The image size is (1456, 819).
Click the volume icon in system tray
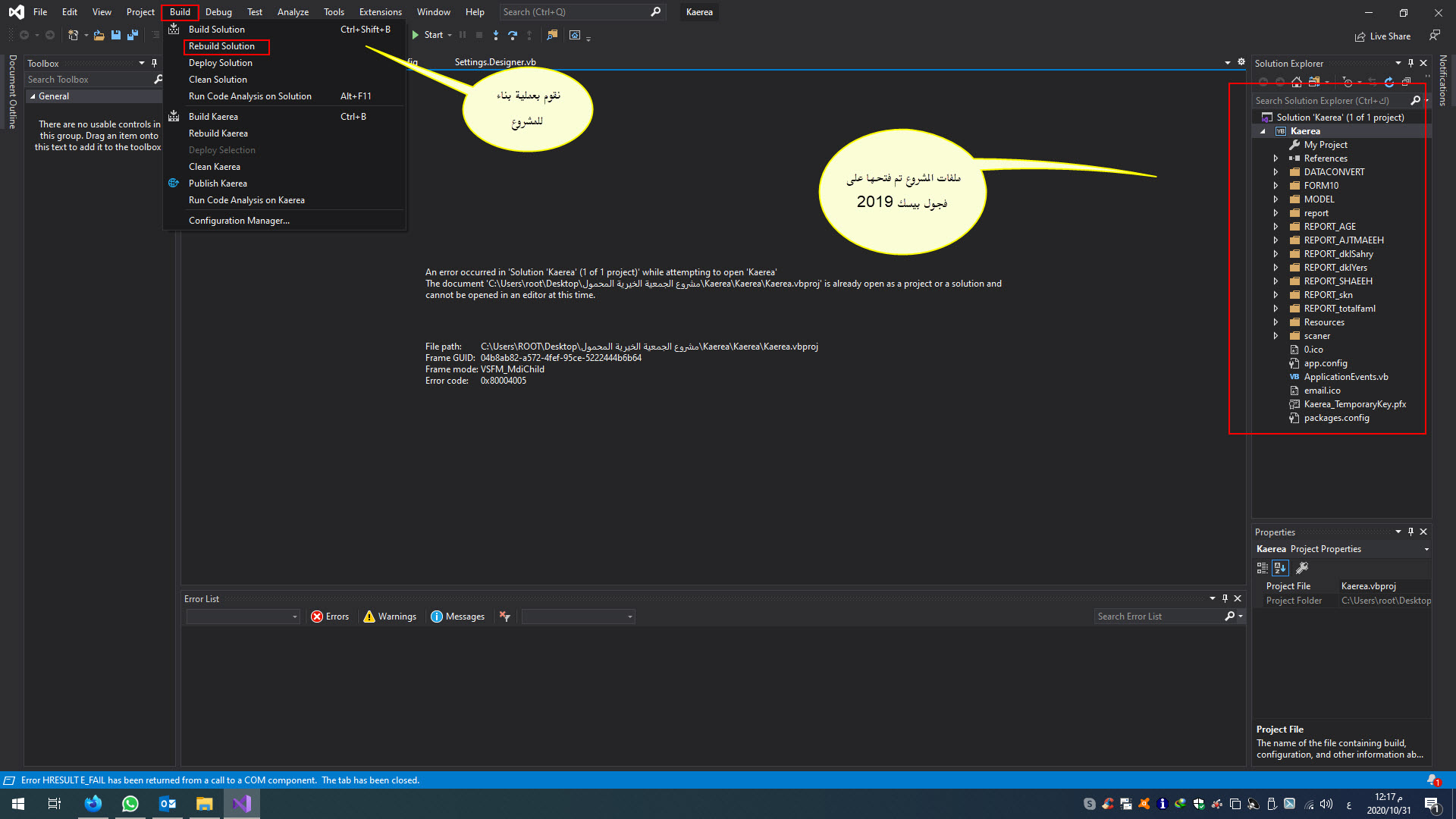pyautogui.click(x=1326, y=804)
